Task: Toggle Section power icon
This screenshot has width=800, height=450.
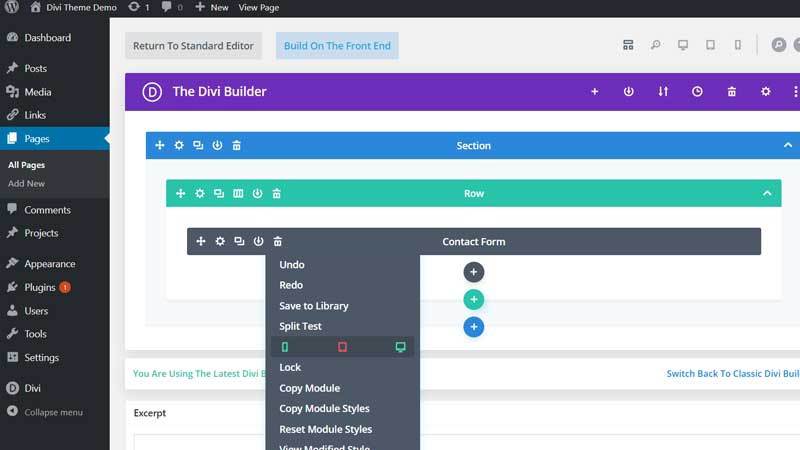Action: coord(217,145)
